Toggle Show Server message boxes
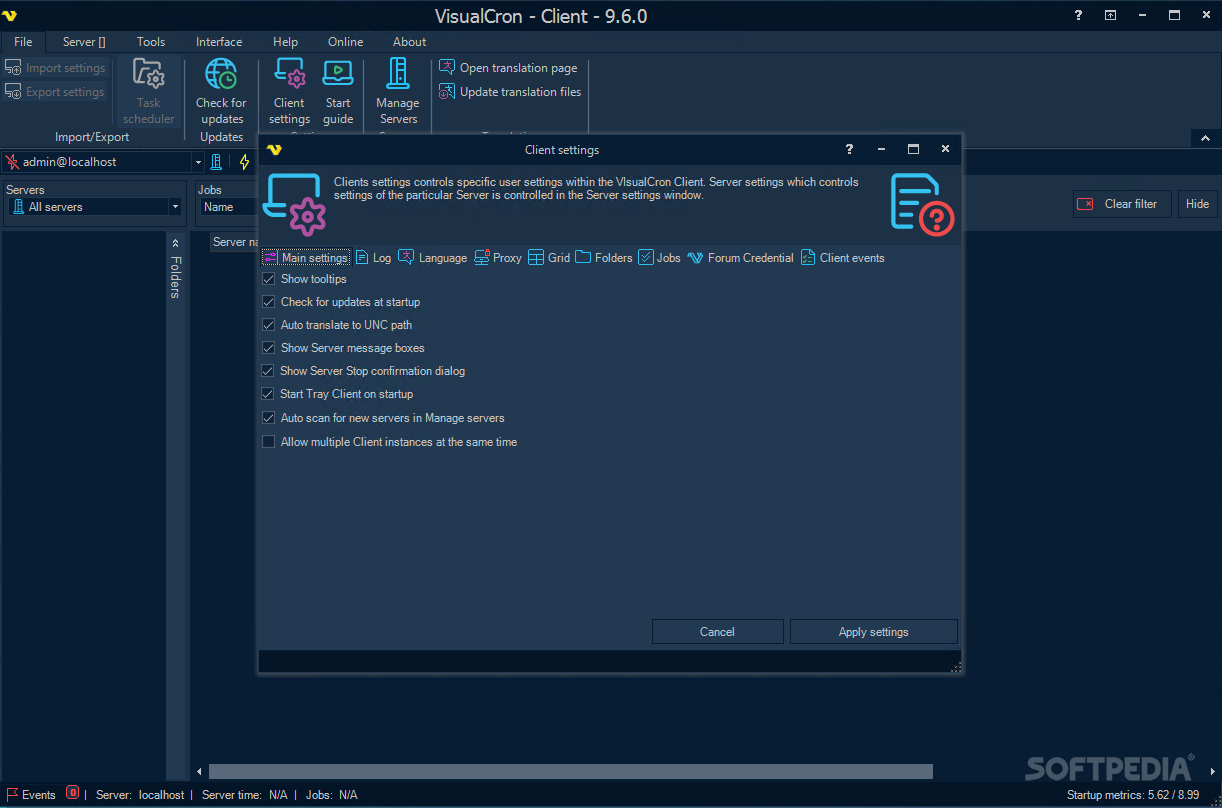Image resolution: width=1222 pixels, height=808 pixels. pos(268,348)
